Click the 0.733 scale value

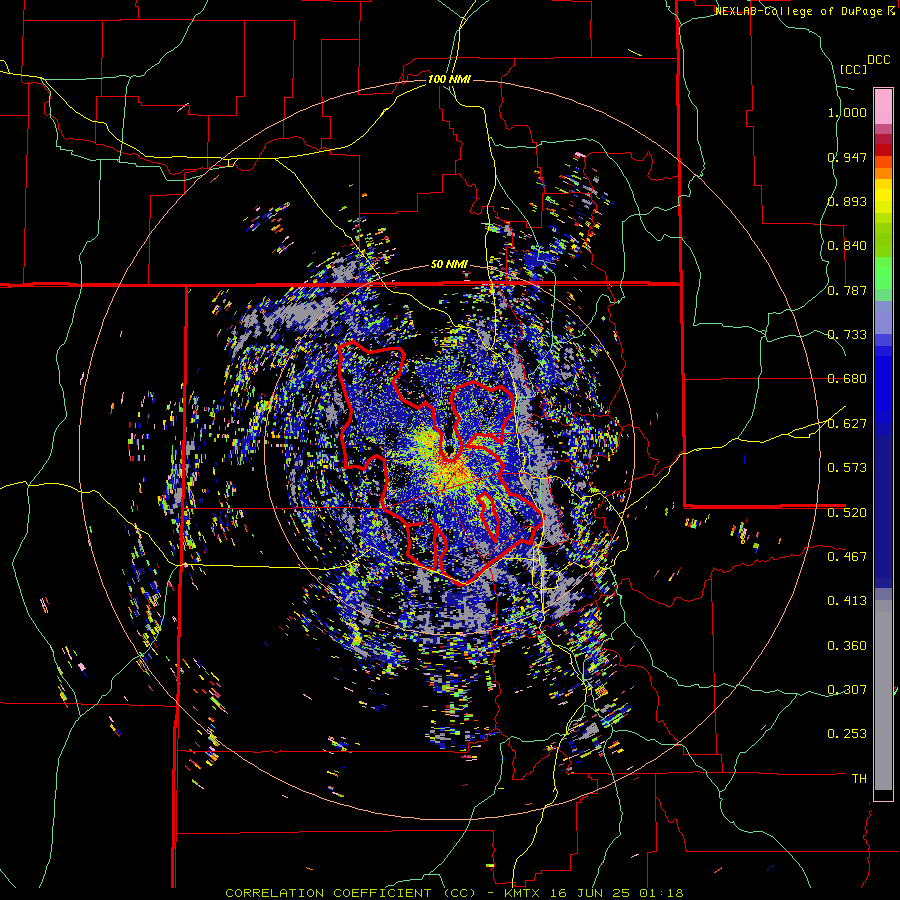847,334
